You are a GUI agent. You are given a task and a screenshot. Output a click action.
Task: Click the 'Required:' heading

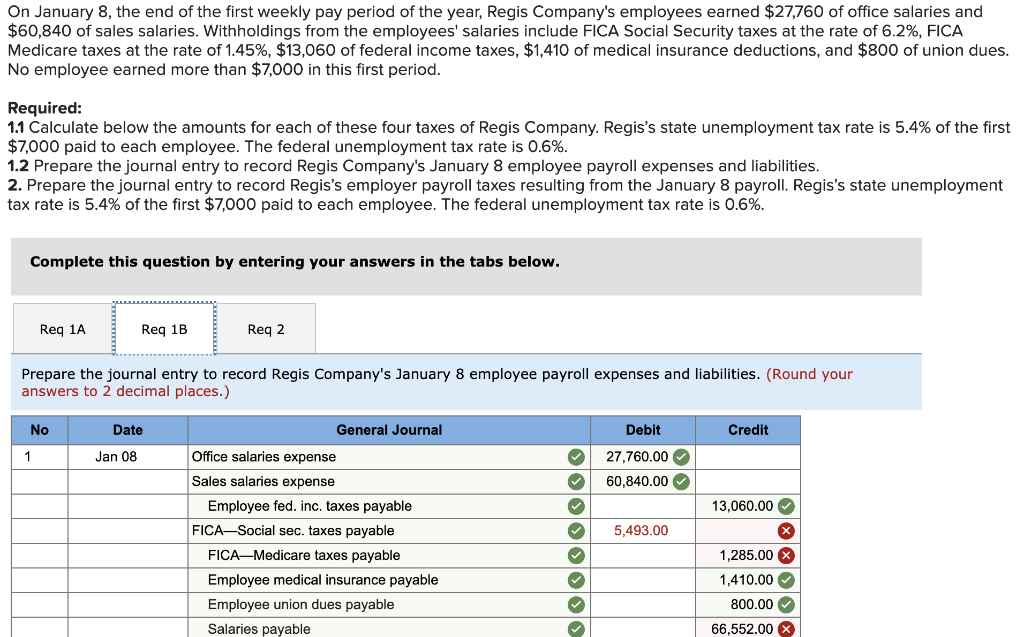click(45, 108)
